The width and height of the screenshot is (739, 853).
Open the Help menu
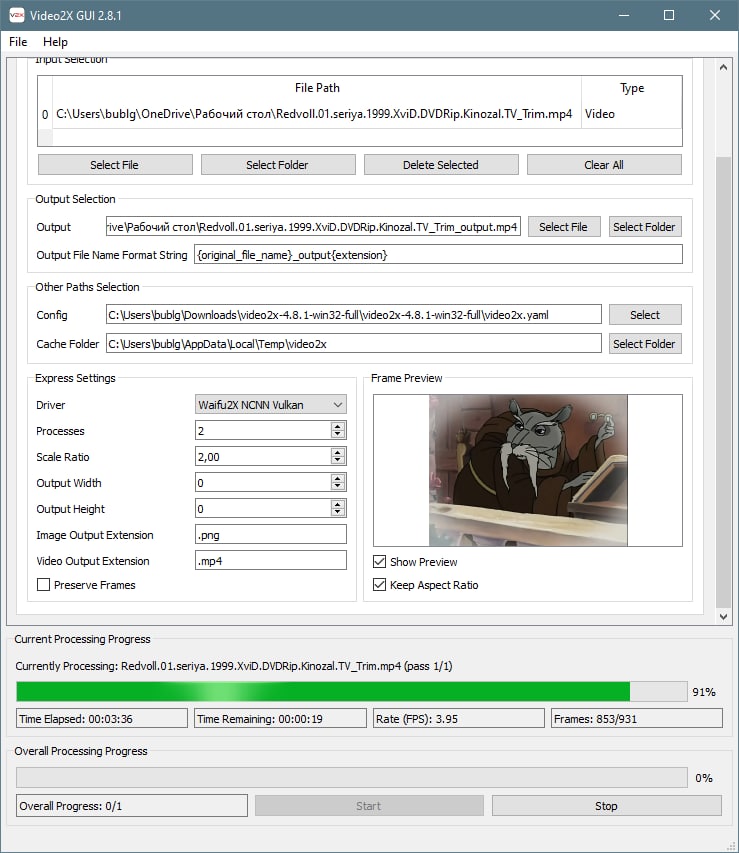point(55,42)
